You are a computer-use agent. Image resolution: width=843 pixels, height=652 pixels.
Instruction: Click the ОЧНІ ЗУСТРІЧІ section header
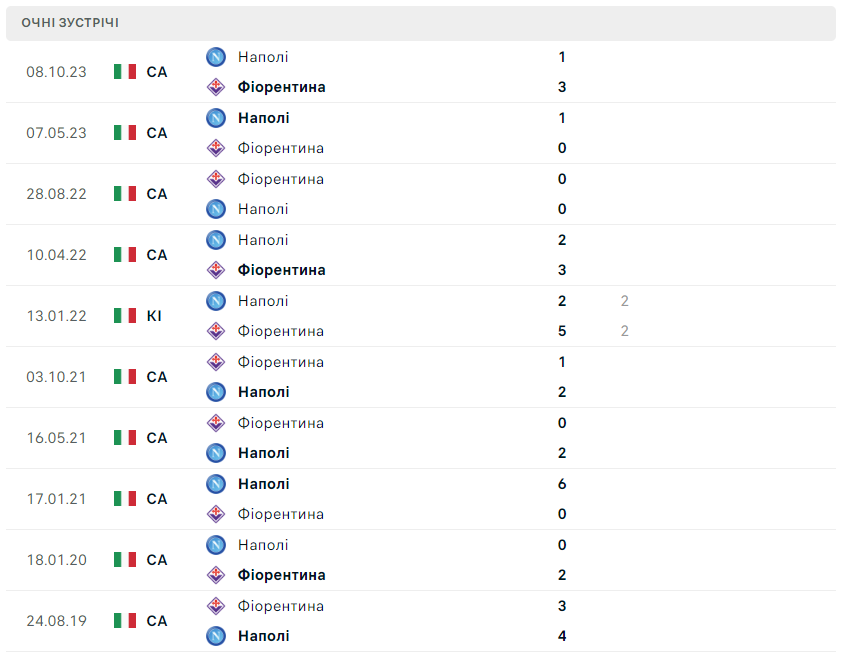point(70,23)
